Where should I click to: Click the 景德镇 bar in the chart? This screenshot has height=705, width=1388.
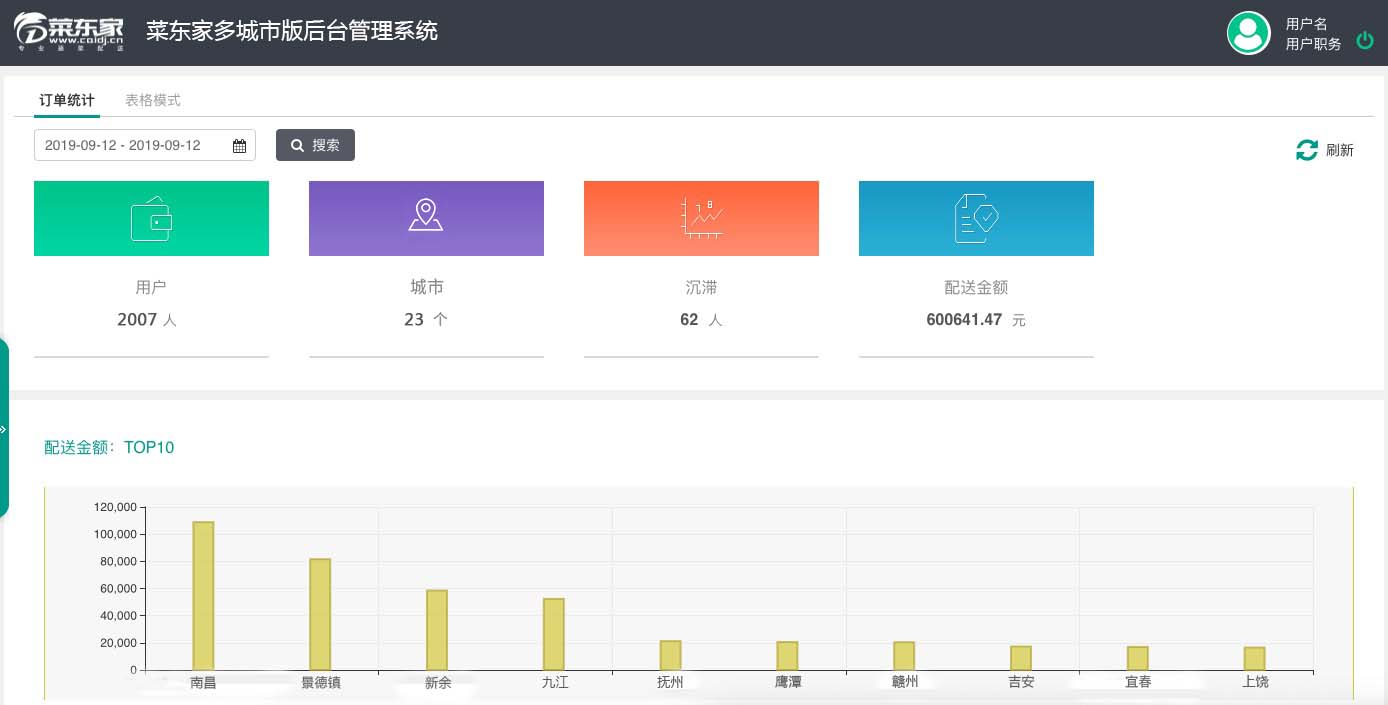tap(320, 614)
